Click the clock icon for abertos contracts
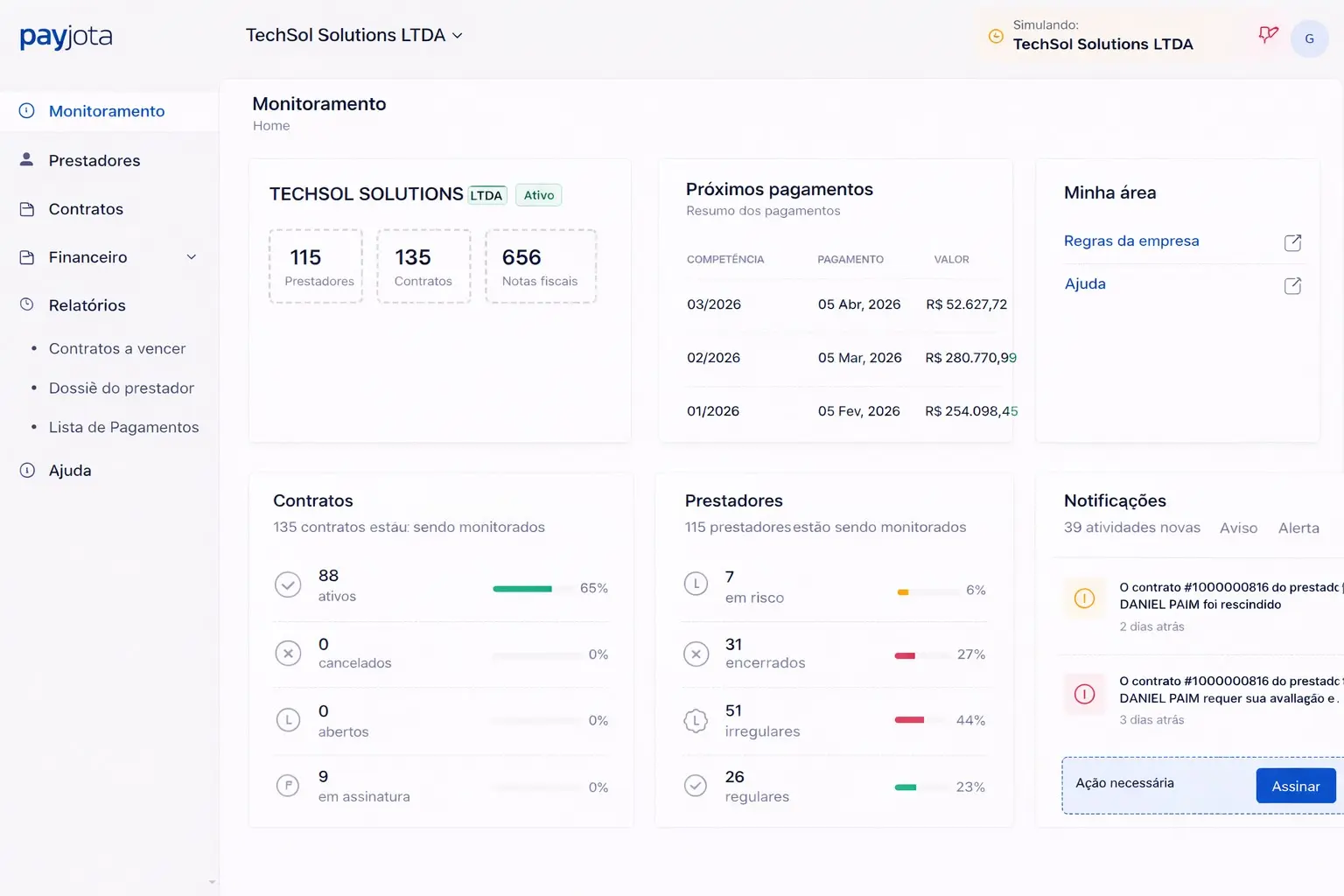The height and width of the screenshot is (896, 1344). pos(288,720)
